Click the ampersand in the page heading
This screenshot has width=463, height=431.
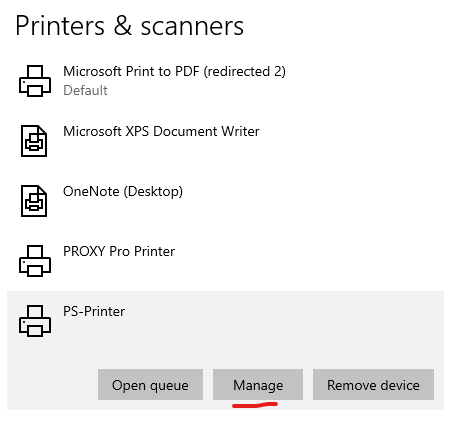click(x=123, y=26)
